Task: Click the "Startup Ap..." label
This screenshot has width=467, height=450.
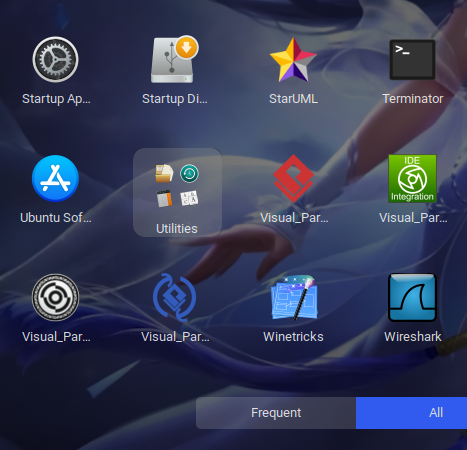Action: click(x=56, y=99)
